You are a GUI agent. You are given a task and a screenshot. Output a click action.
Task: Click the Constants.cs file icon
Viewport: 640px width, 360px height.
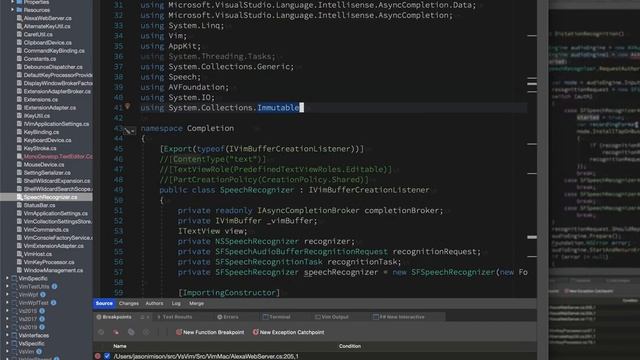(x=19, y=59)
